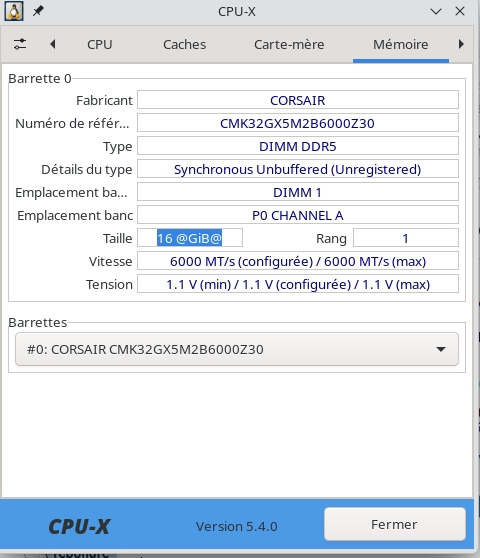Click the Type field DIMM DDR5

click(298, 146)
